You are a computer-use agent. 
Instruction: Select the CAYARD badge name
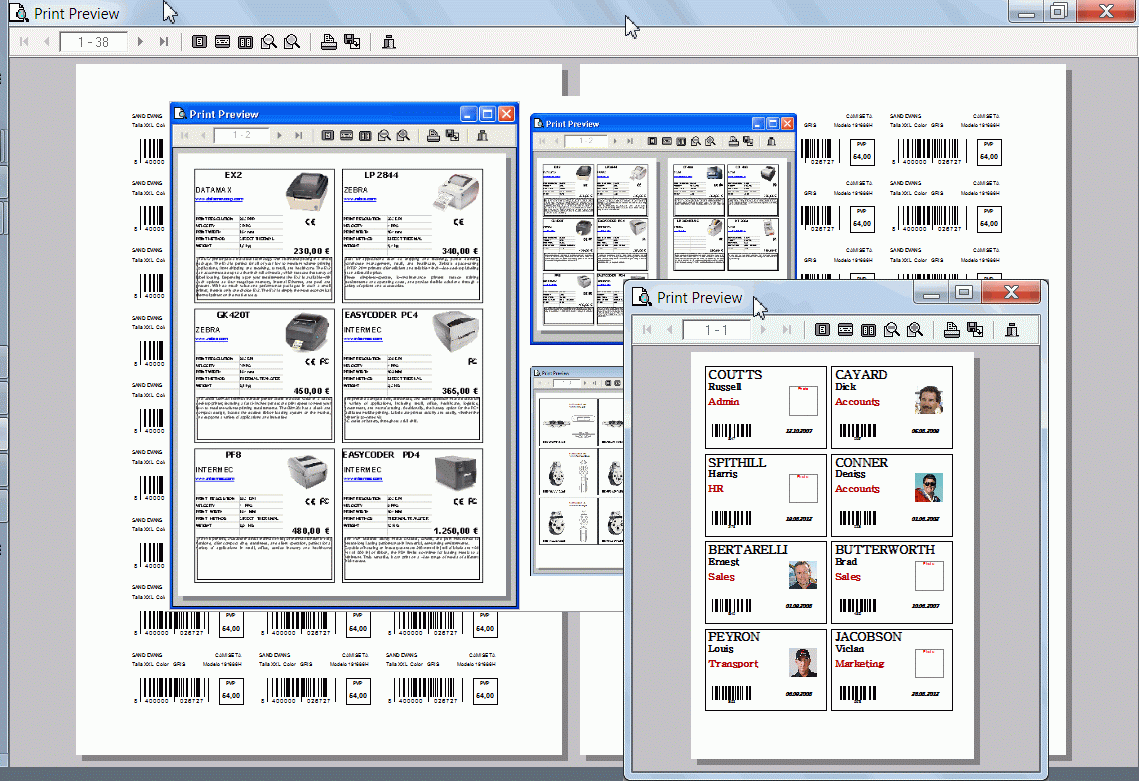pos(861,375)
